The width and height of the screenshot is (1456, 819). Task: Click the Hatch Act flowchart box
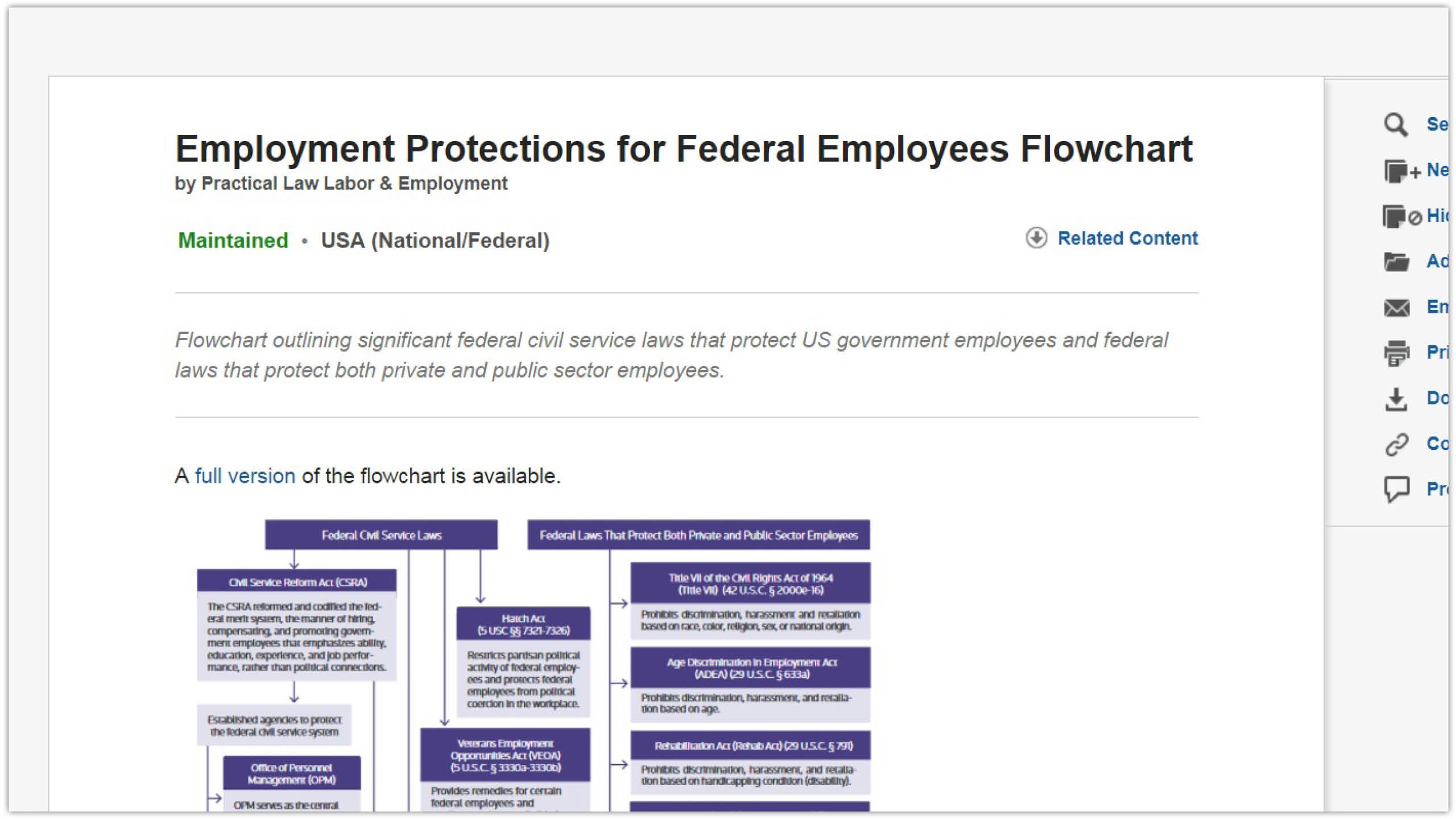click(523, 624)
